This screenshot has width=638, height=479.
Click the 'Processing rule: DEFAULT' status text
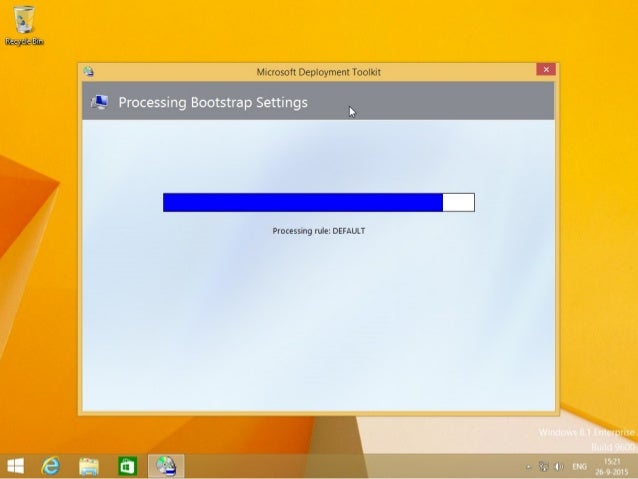tap(319, 231)
